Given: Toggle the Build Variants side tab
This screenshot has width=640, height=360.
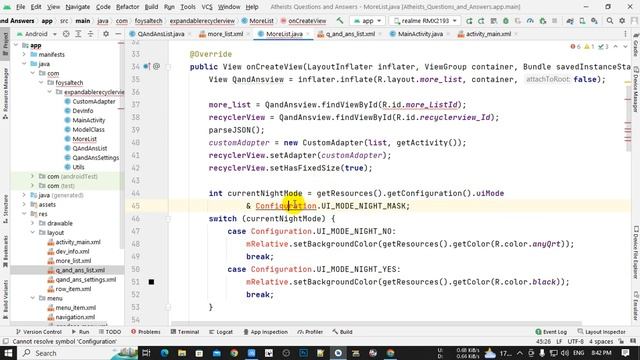Looking at the screenshot, I should click(x=5, y=300).
